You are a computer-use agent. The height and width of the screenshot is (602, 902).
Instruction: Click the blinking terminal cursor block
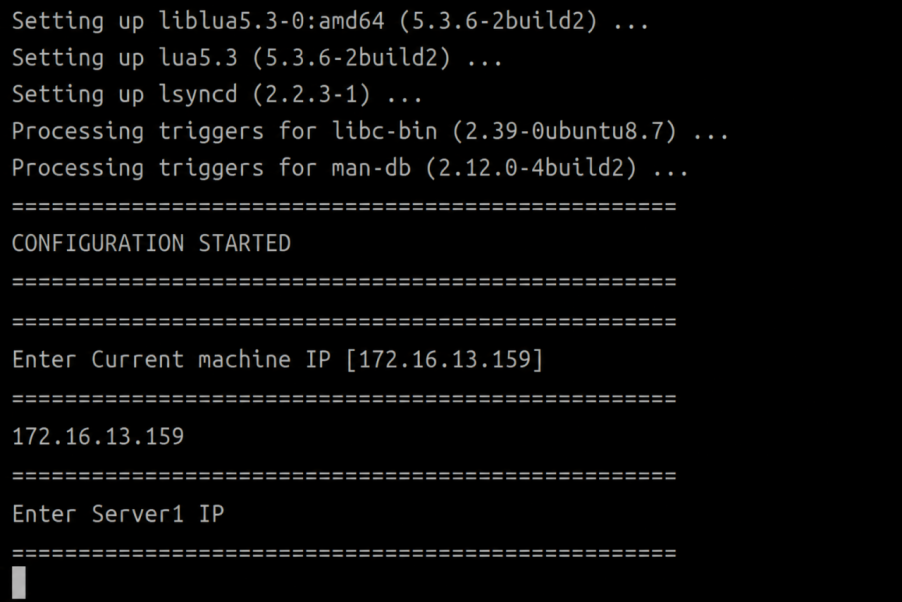pyautogui.click(x=19, y=582)
